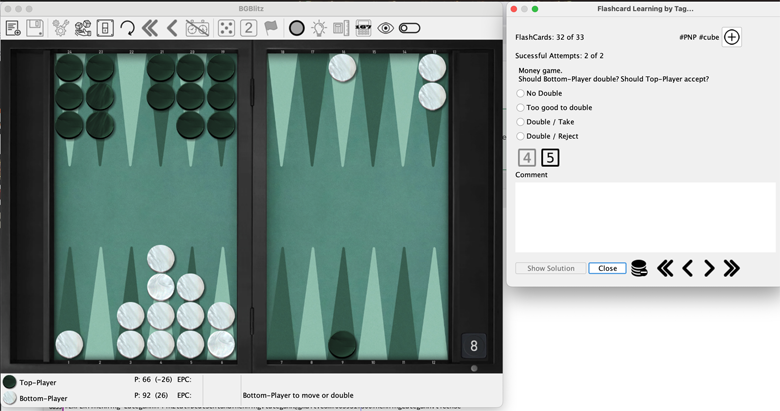Screen dimensions: 780x411
Task: Go to the next flashcard
Action: point(709,268)
